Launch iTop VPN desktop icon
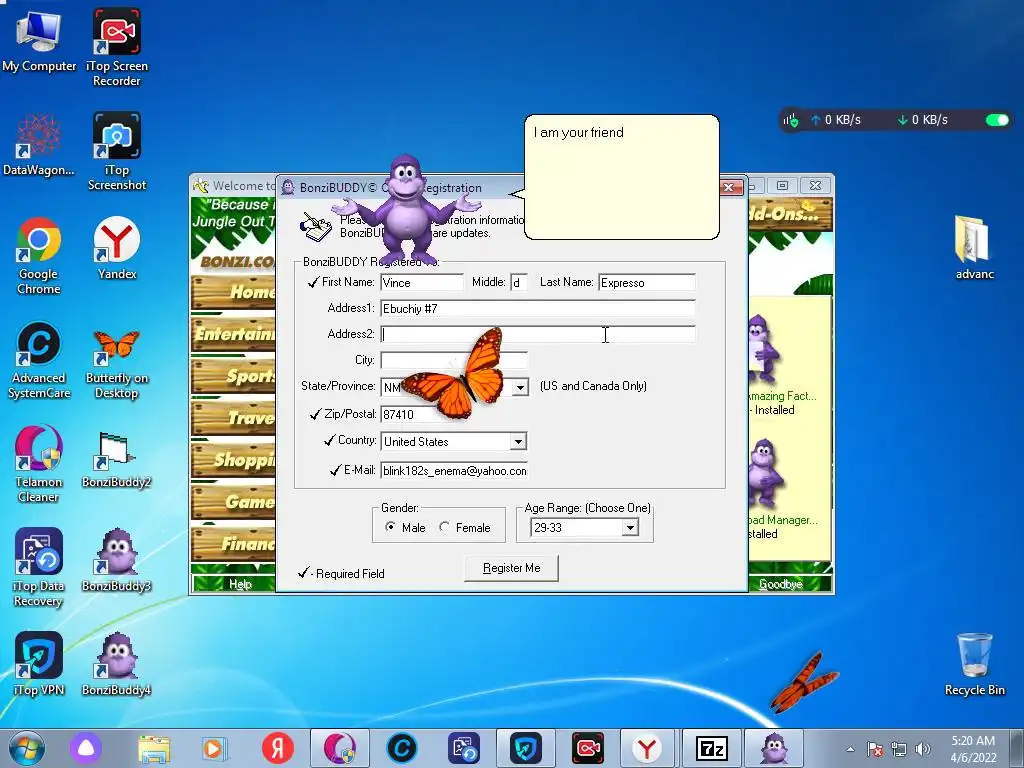Screen dimensions: 1024x768 tap(39, 664)
